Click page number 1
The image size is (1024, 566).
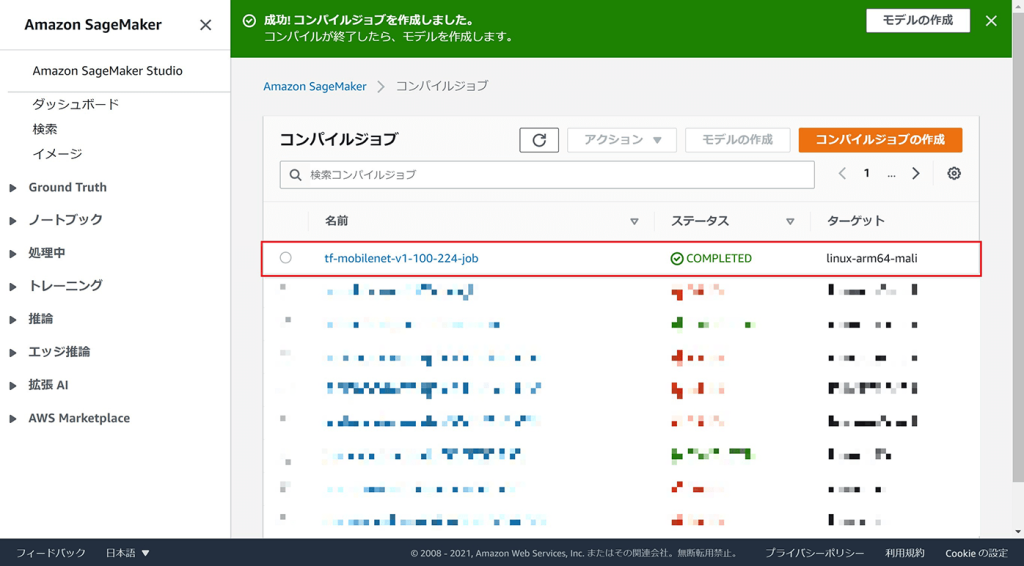point(867,174)
